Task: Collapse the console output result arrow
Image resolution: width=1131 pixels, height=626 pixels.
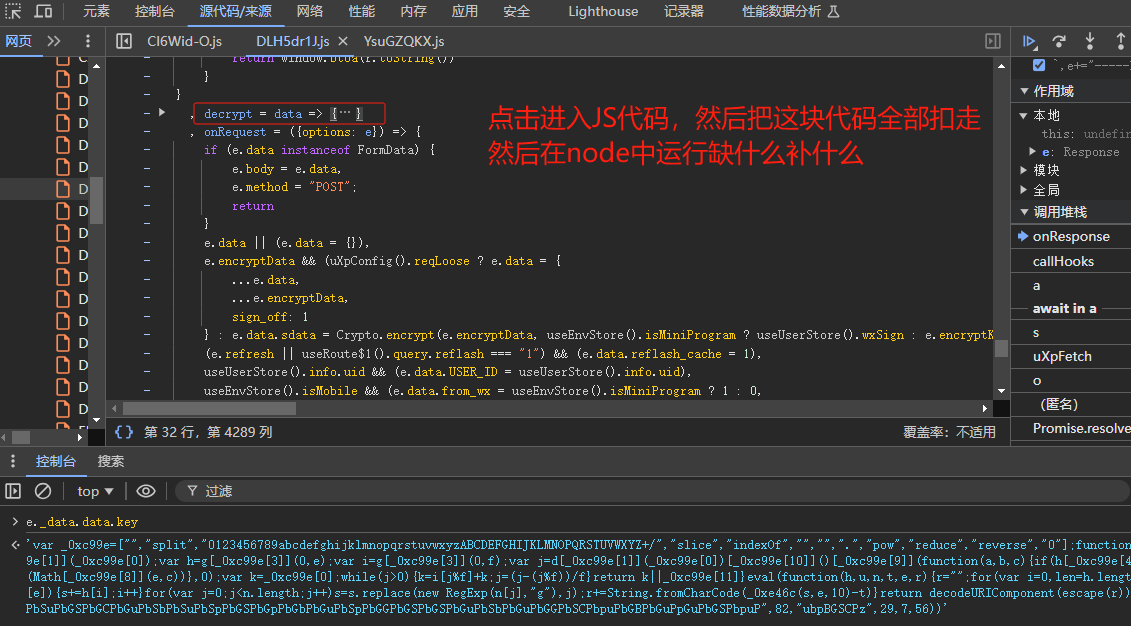Action: coord(15,545)
